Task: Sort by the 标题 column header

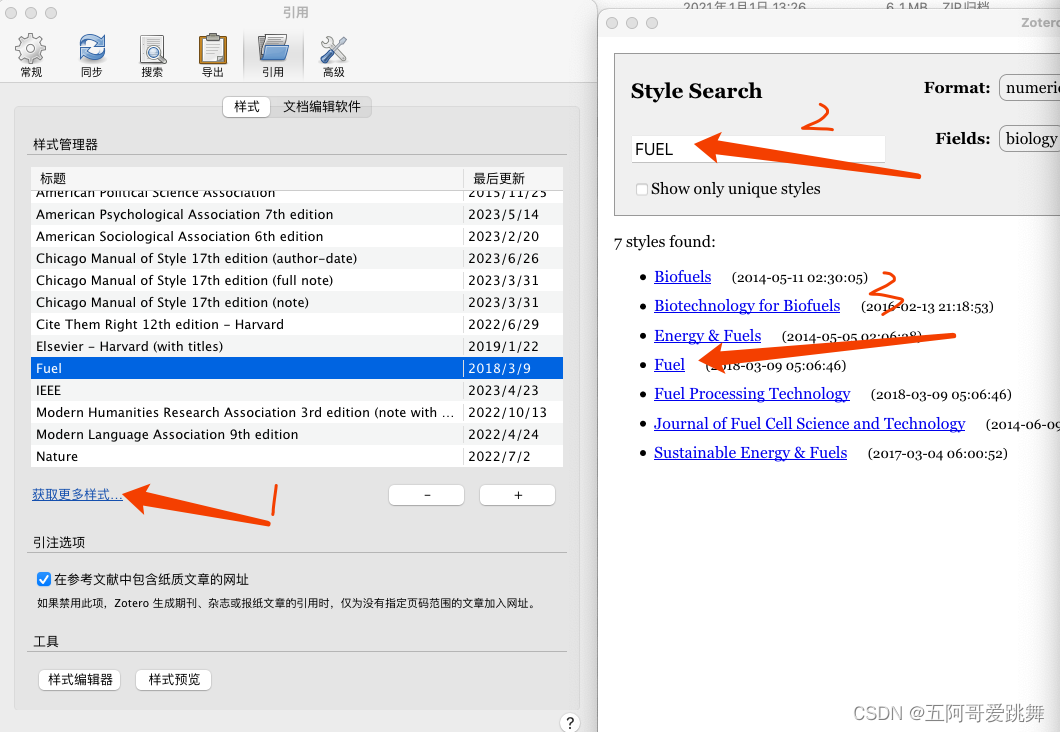Action: 247,178
